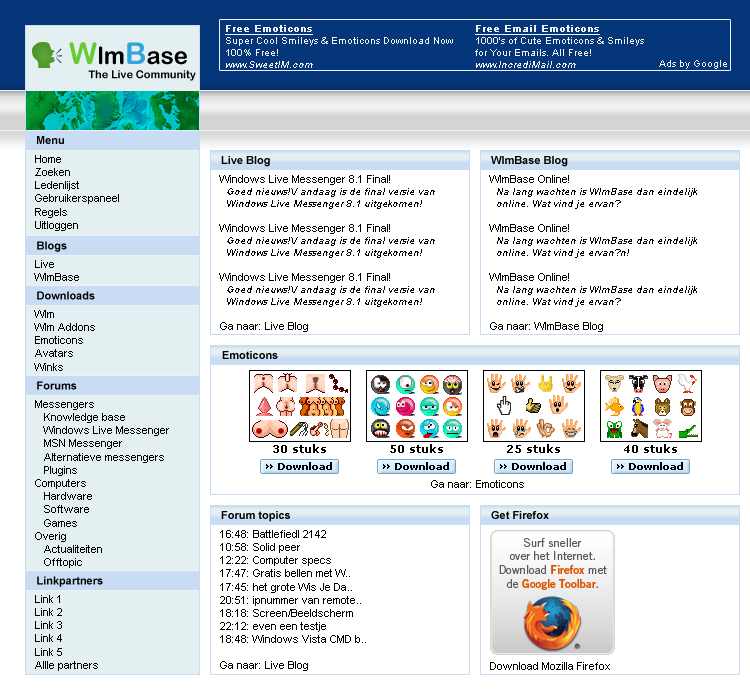Open Wlm Addons downloads
Viewport: 750px width, 700px height.
pyautogui.click(x=65, y=327)
